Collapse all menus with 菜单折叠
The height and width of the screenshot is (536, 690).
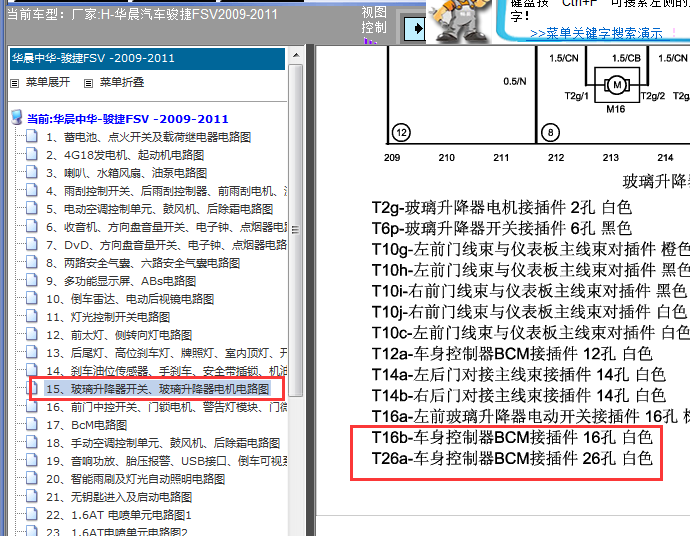point(122,82)
